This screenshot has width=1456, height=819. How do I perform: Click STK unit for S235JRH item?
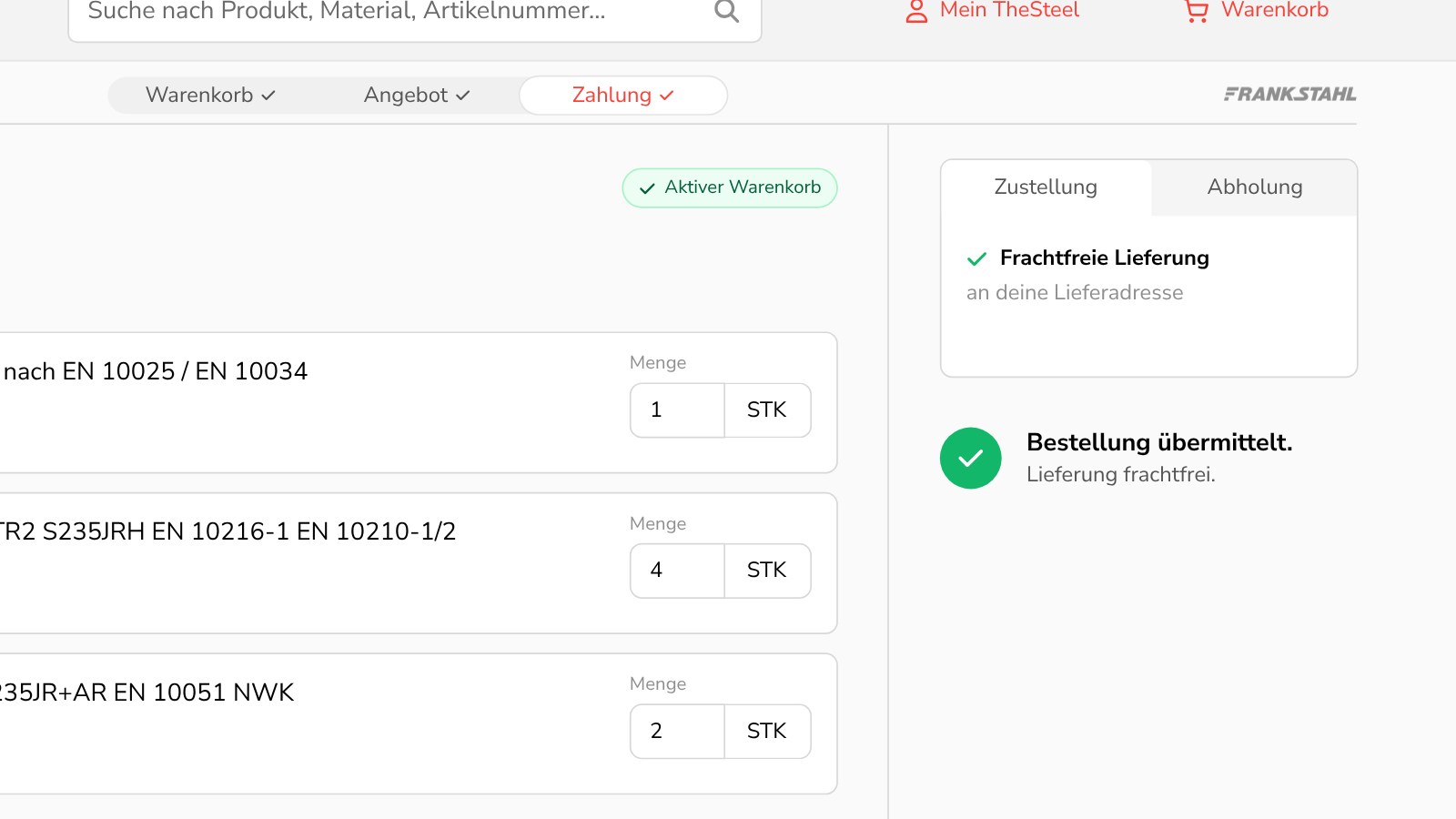click(x=767, y=571)
